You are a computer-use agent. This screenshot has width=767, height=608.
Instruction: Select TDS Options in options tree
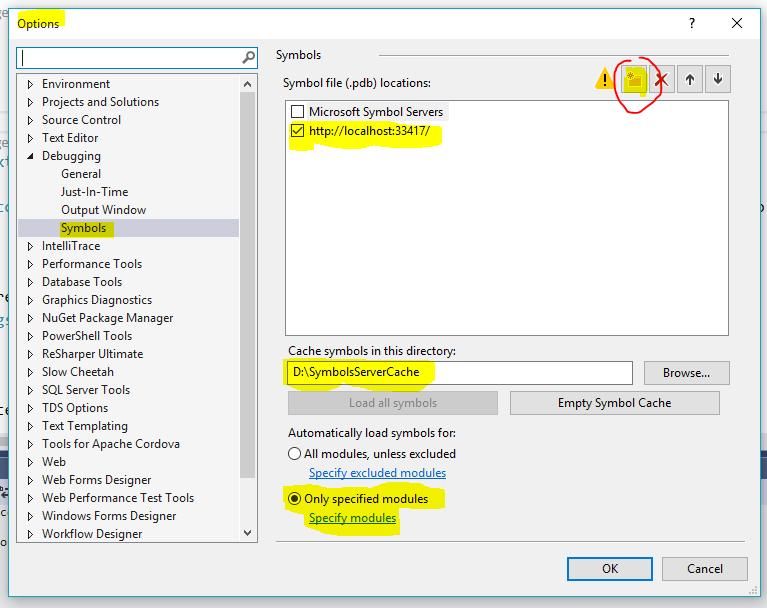(75, 408)
